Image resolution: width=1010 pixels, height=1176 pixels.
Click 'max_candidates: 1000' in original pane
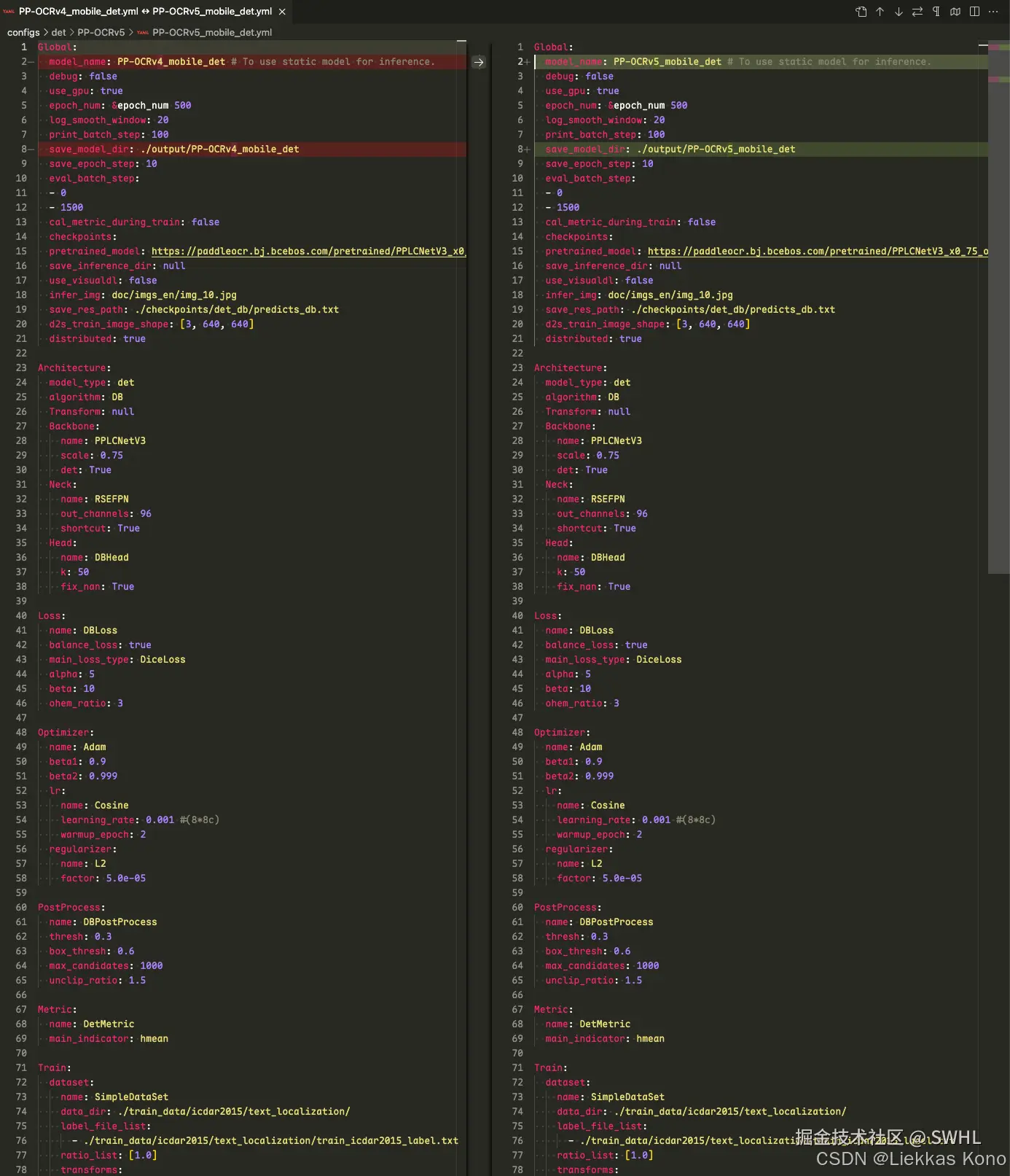[x=106, y=966]
